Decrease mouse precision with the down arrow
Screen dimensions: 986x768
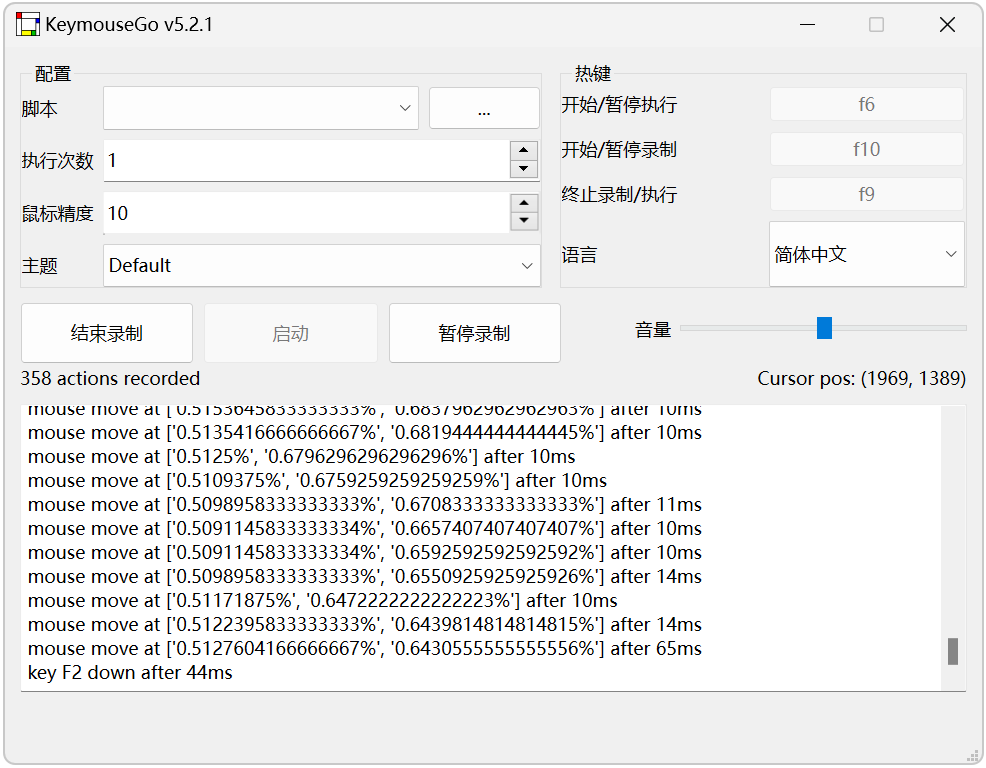pyautogui.click(x=523, y=221)
